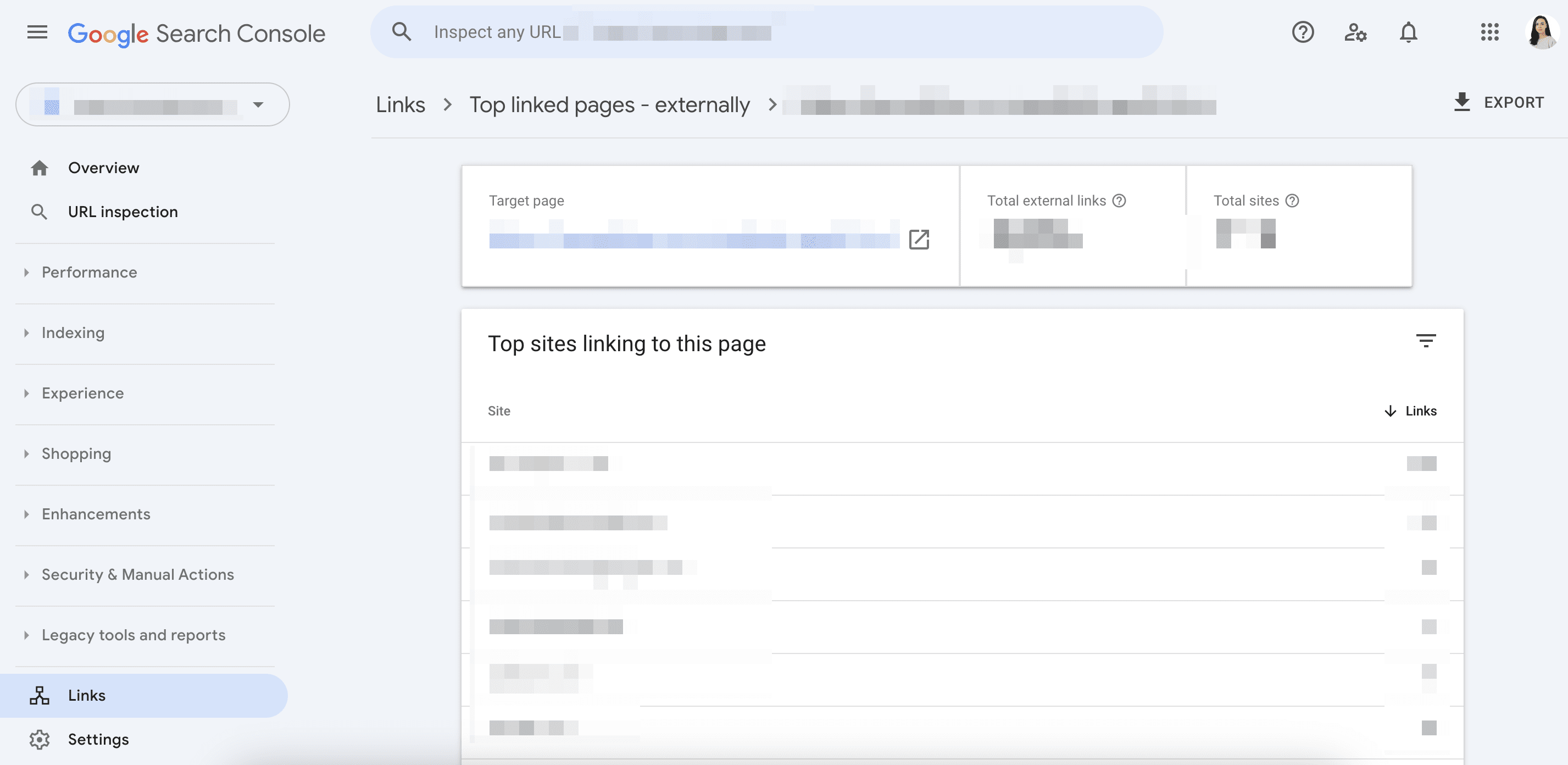Click URL Inspection sidebar link
Screen dimensions: 1568x765
tap(123, 213)
